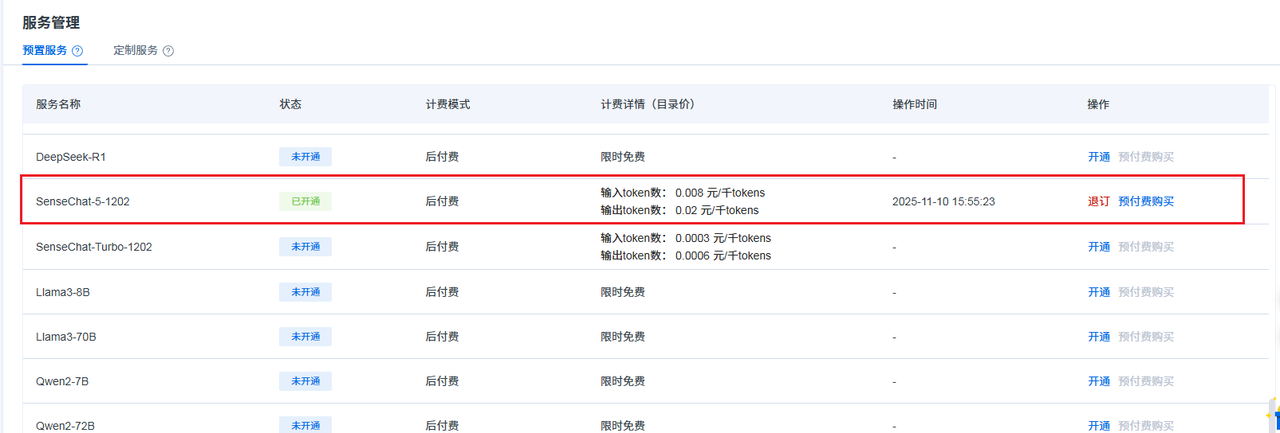Click 后付费 billing mode for DeepSeek-R1
1280x433 pixels.
[442, 157]
